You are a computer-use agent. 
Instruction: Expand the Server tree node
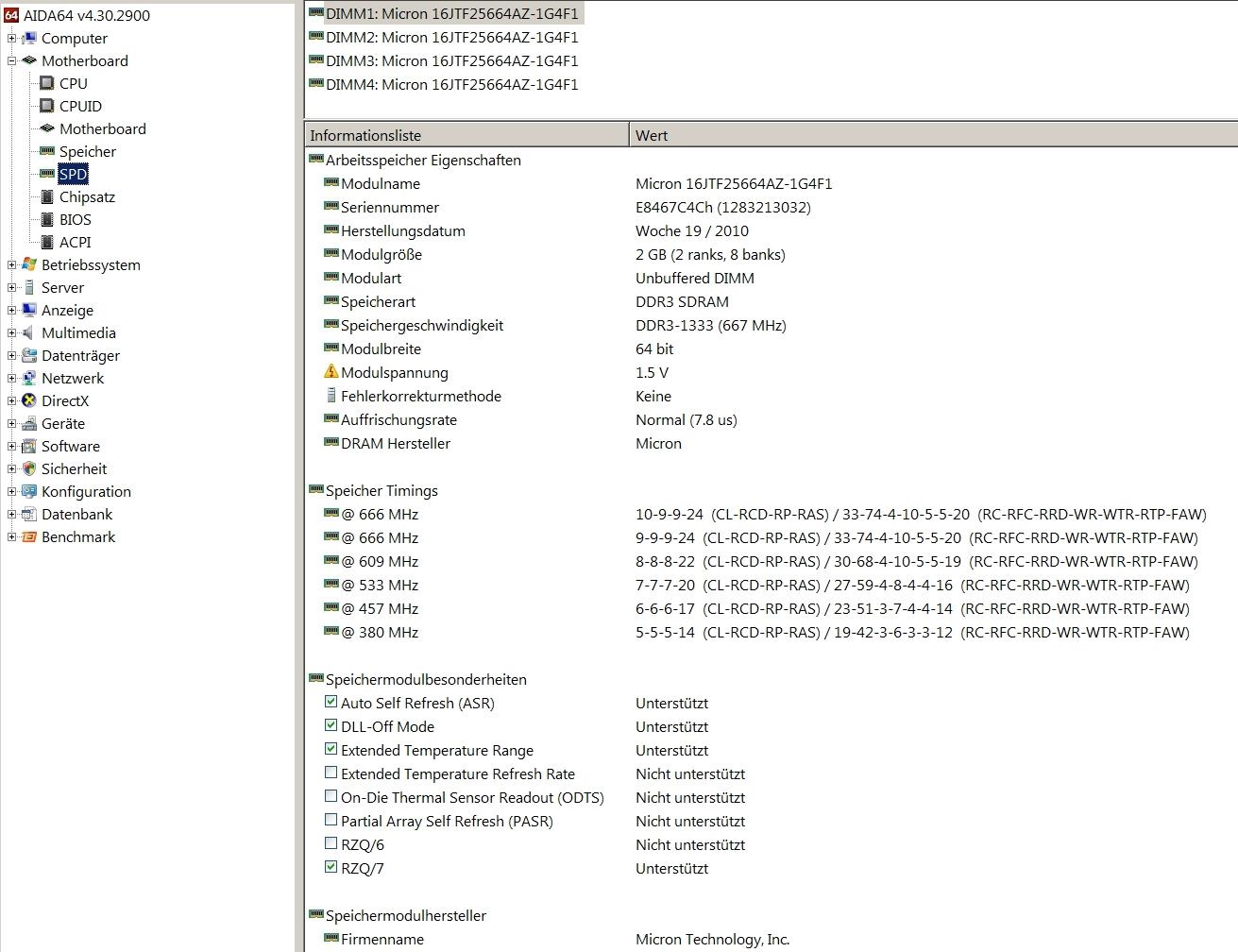tap(11, 288)
